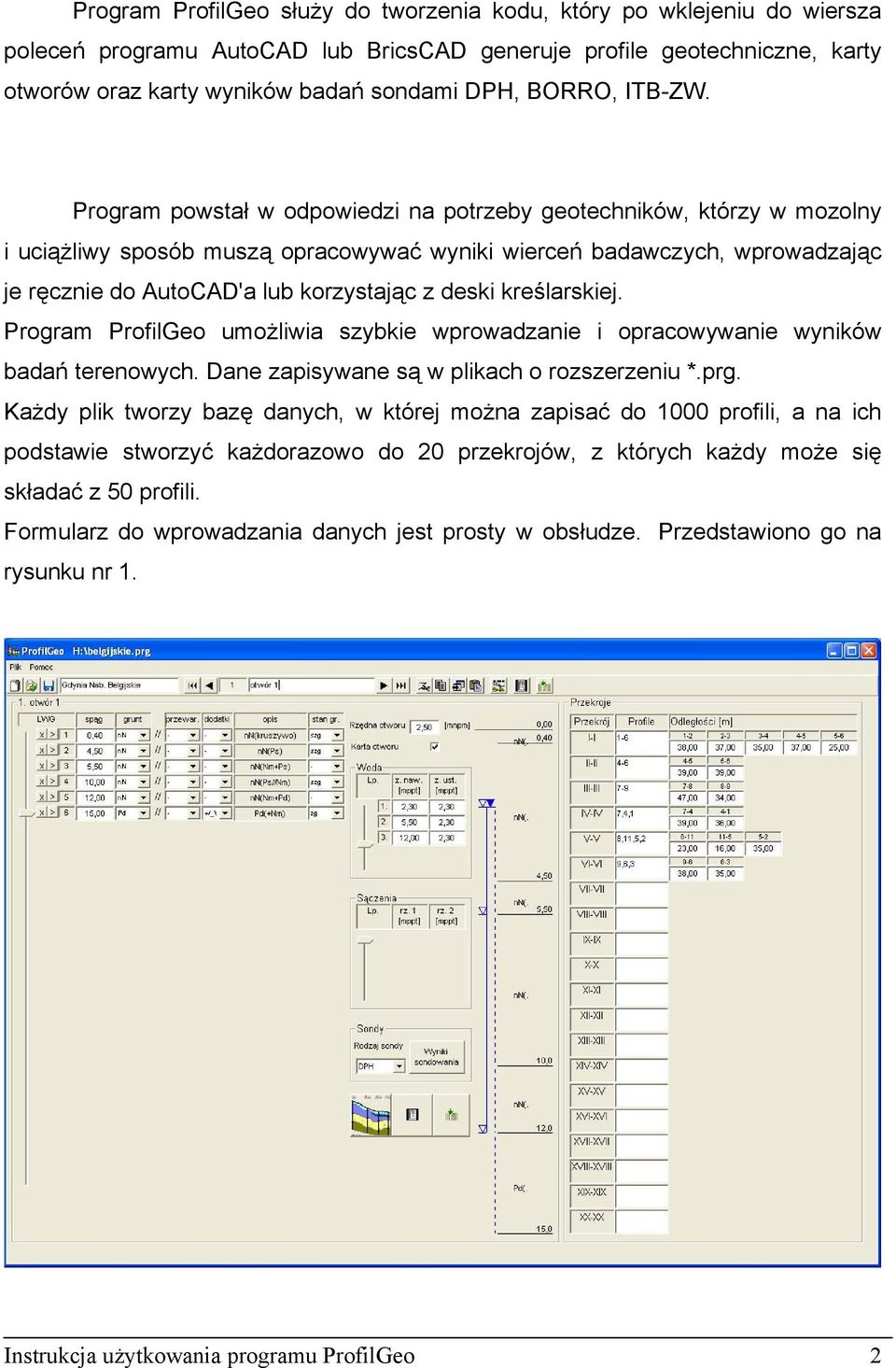Jump to the first borehole record
The height and width of the screenshot is (1368, 896).
pos(192,685)
